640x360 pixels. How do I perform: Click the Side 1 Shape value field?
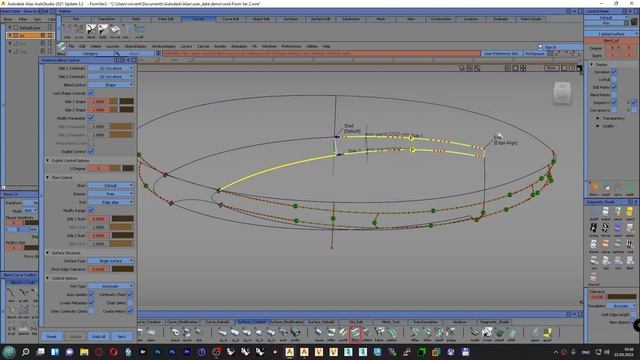pos(98,102)
